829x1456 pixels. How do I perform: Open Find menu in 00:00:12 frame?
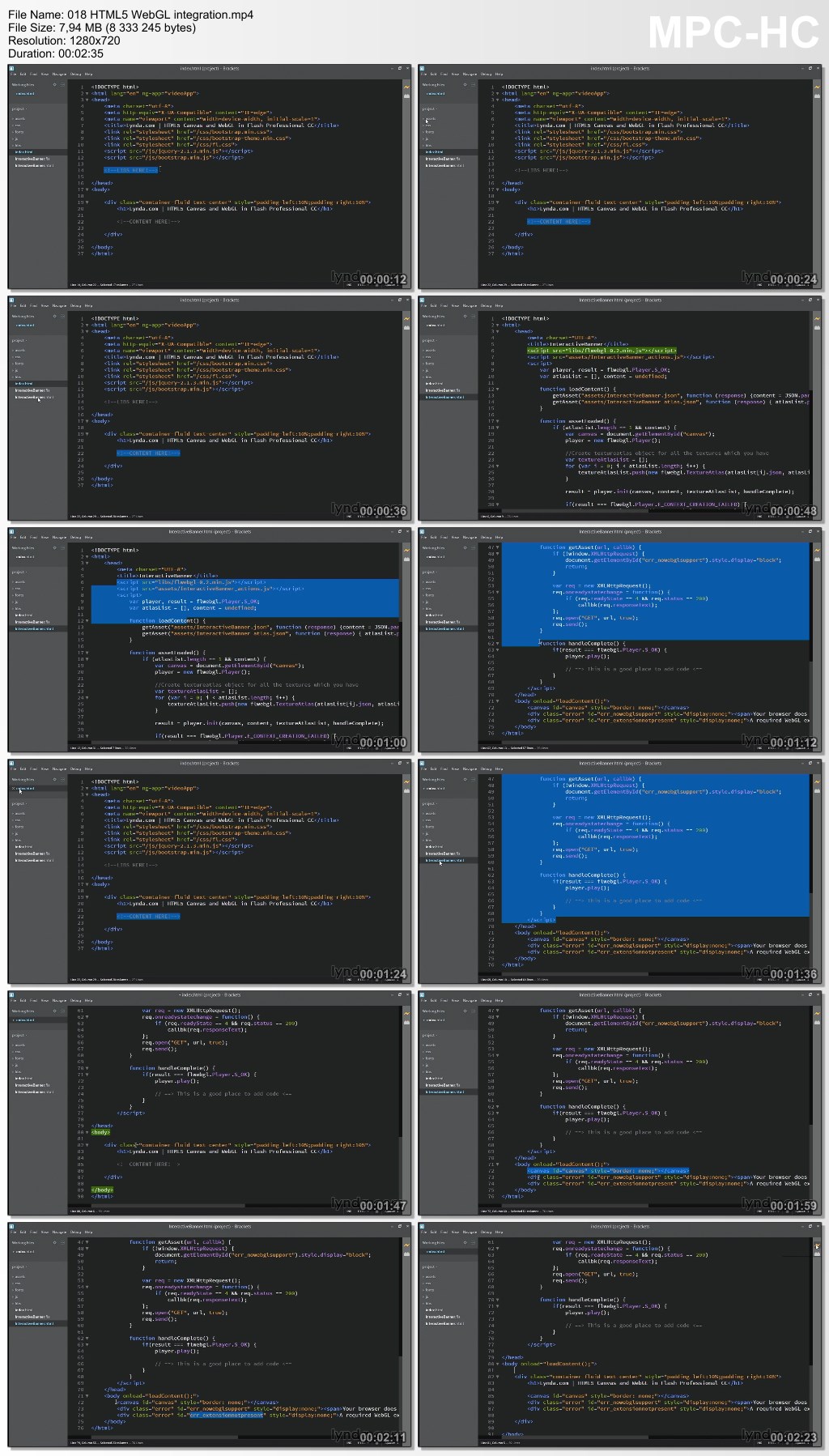point(33,75)
